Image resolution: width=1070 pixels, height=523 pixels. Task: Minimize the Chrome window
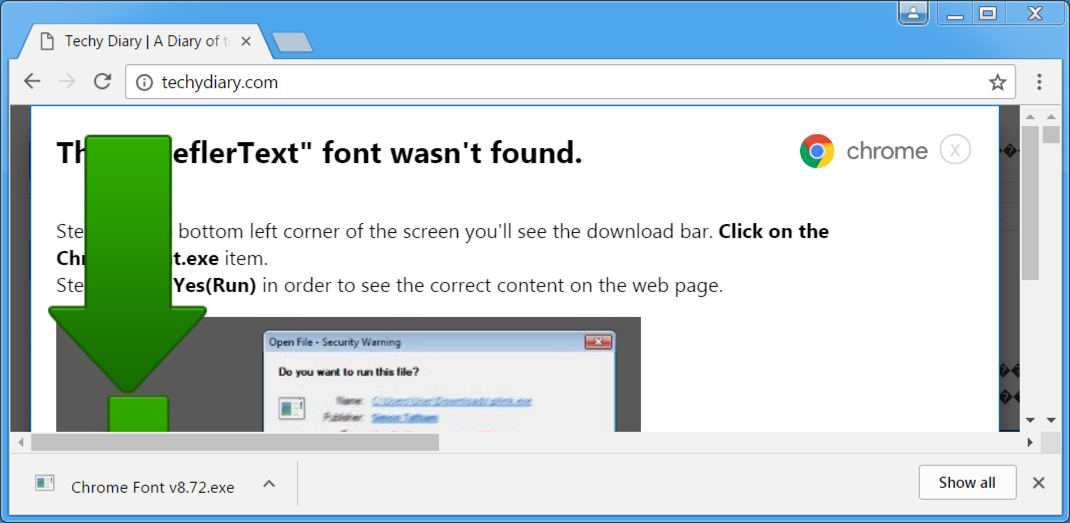point(955,13)
